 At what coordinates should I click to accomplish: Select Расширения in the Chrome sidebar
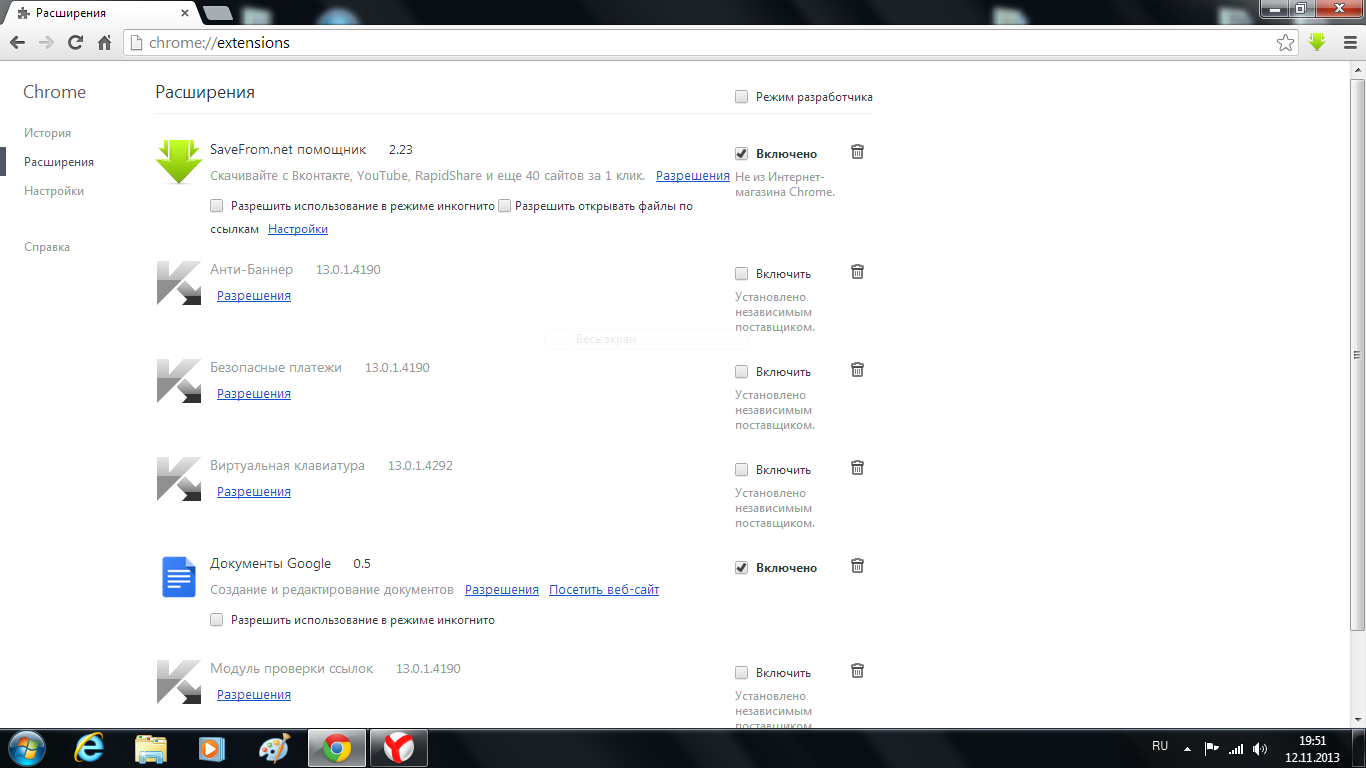(59, 162)
